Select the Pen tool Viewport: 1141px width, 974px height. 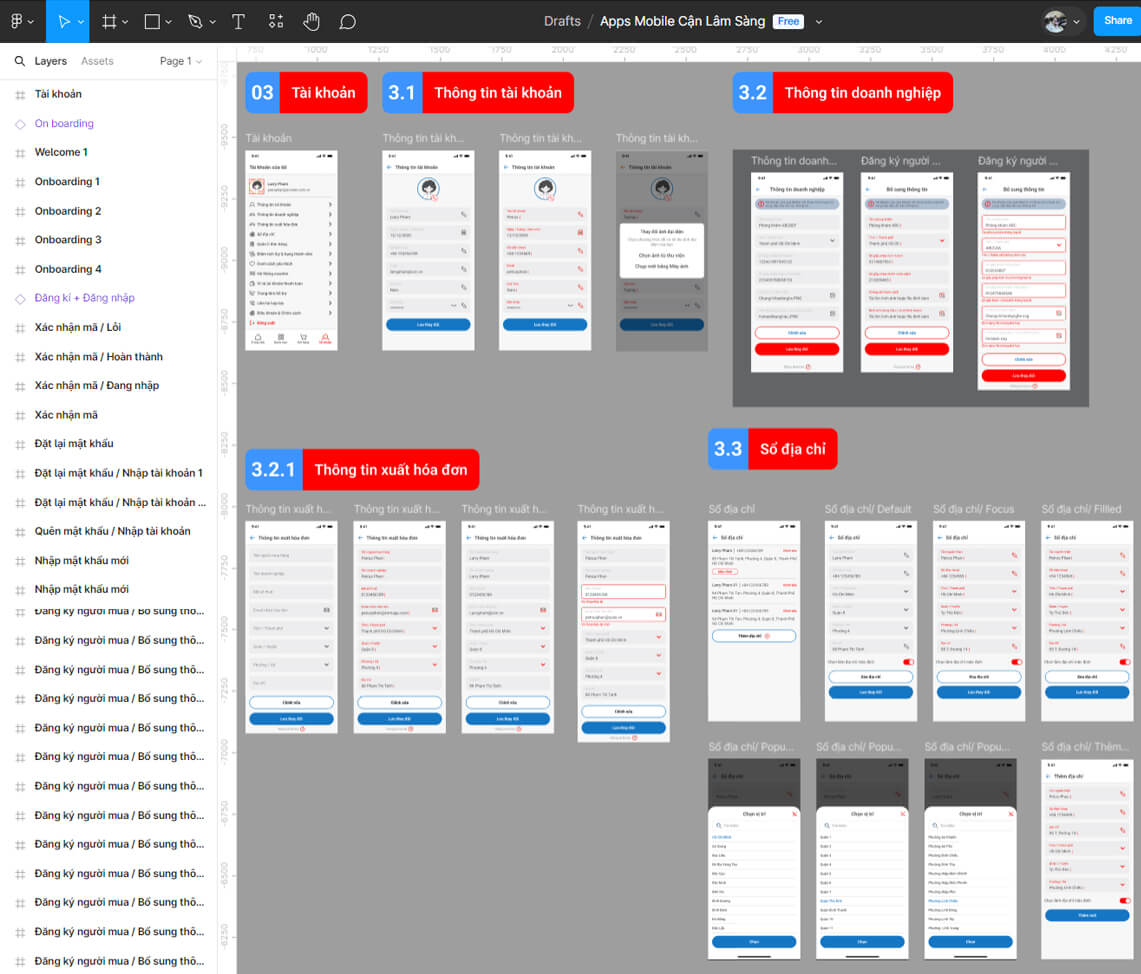195,21
